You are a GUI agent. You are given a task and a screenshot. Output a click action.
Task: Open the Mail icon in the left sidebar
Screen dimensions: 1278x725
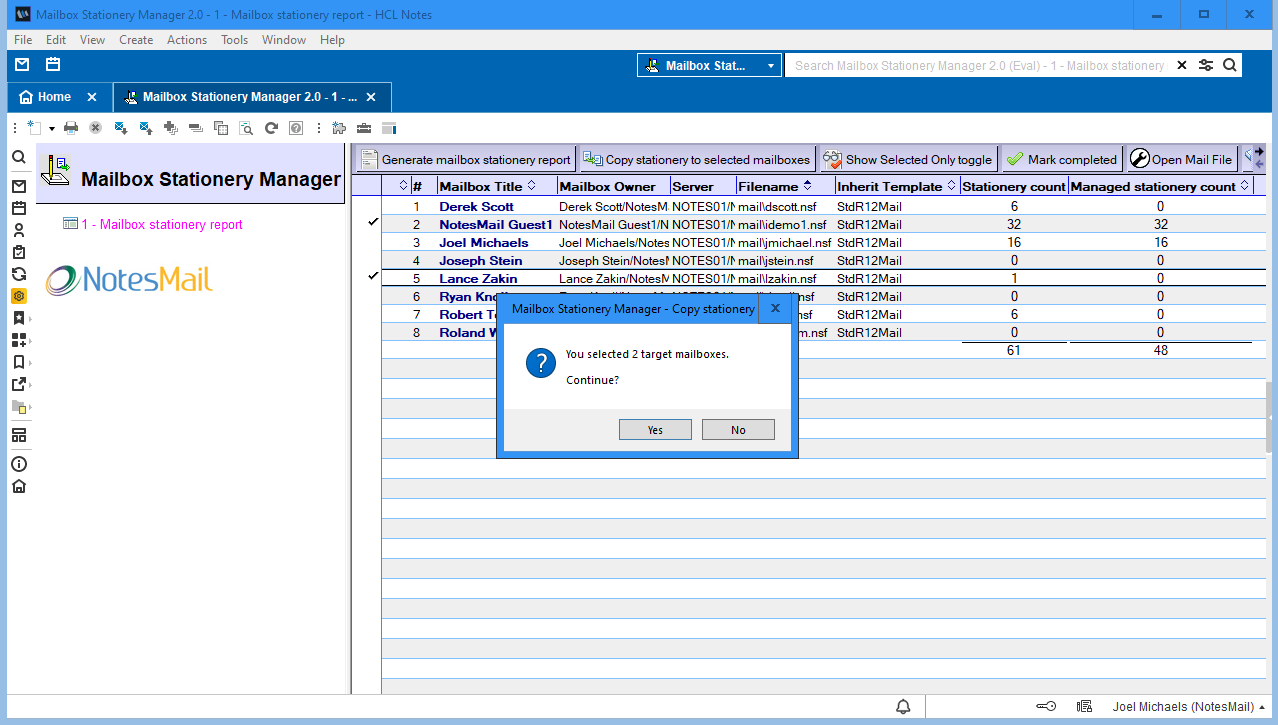[x=18, y=187]
